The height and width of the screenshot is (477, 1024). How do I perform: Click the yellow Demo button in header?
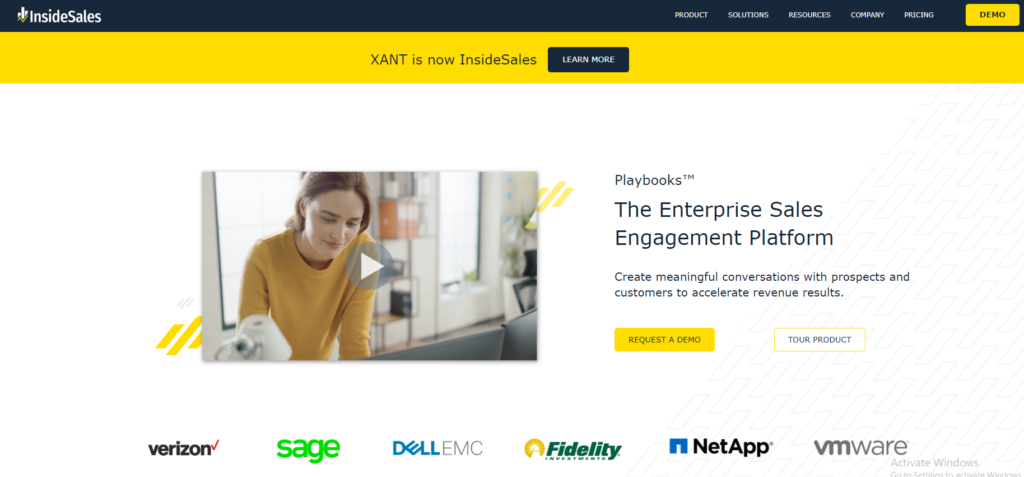click(992, 15)
